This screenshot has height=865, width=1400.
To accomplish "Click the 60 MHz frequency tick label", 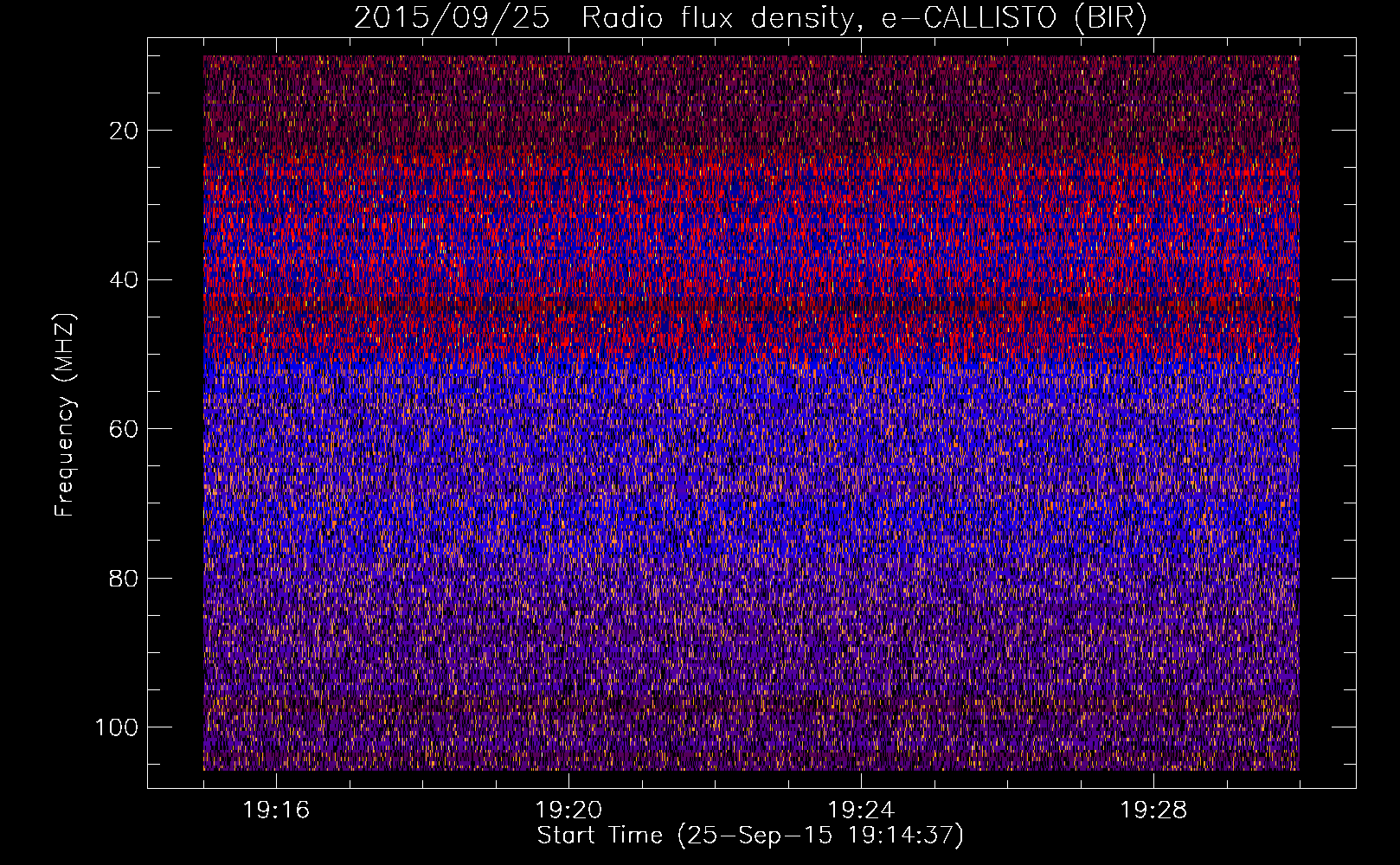I will 125,429.
